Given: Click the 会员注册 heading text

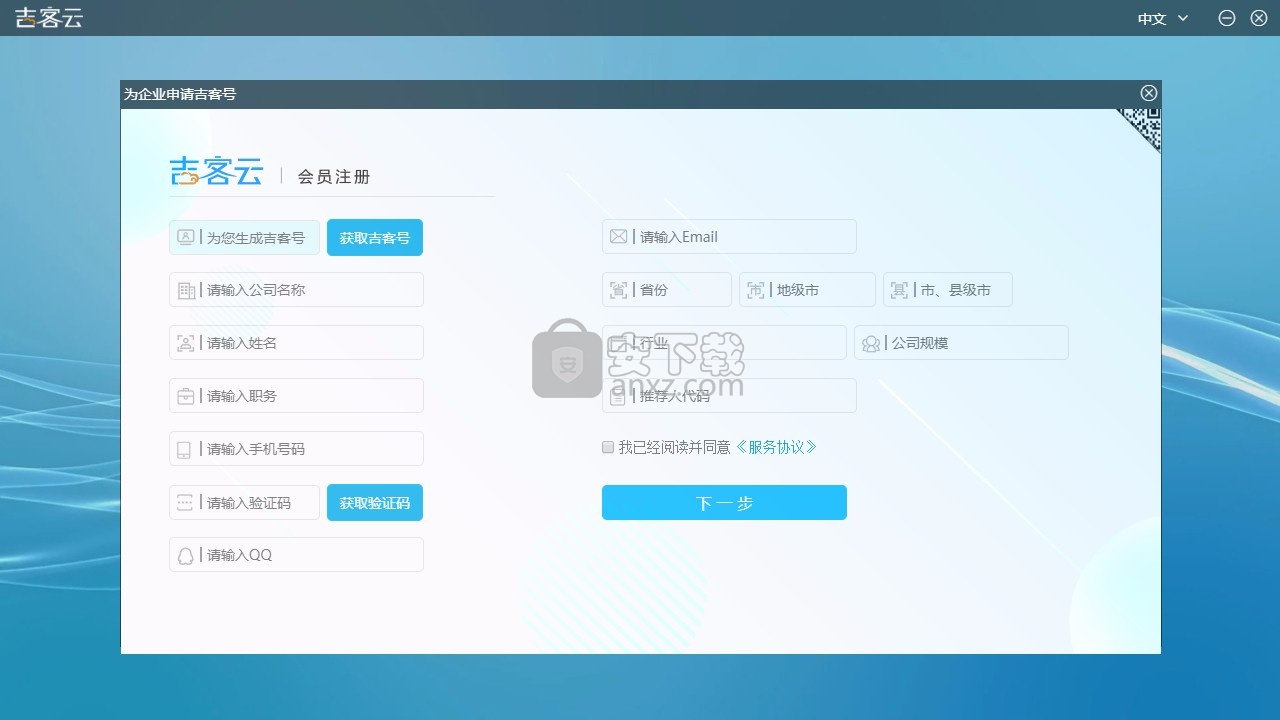Looking at the screenshot, I should [334, 177].
